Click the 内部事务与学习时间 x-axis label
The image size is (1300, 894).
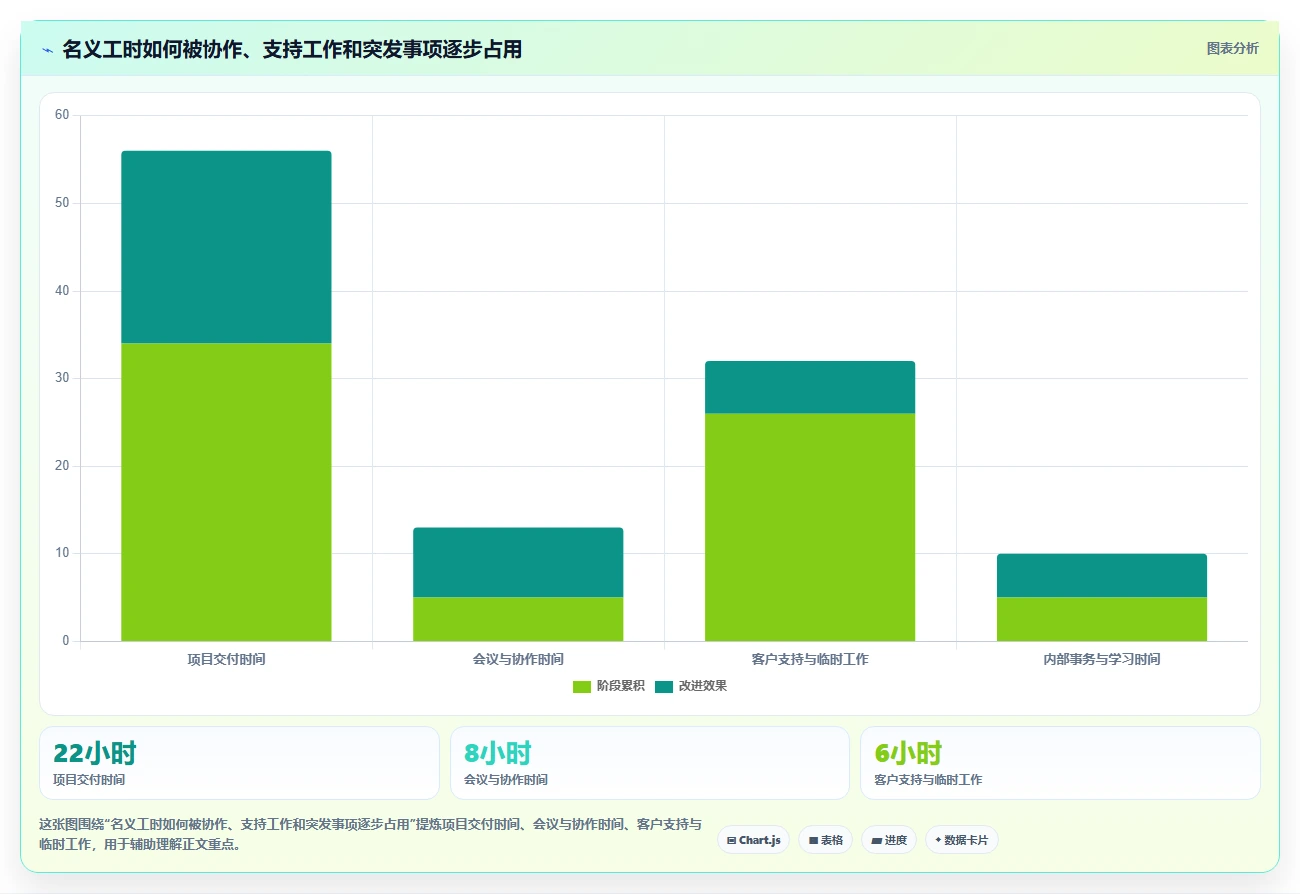[1102, 660]
